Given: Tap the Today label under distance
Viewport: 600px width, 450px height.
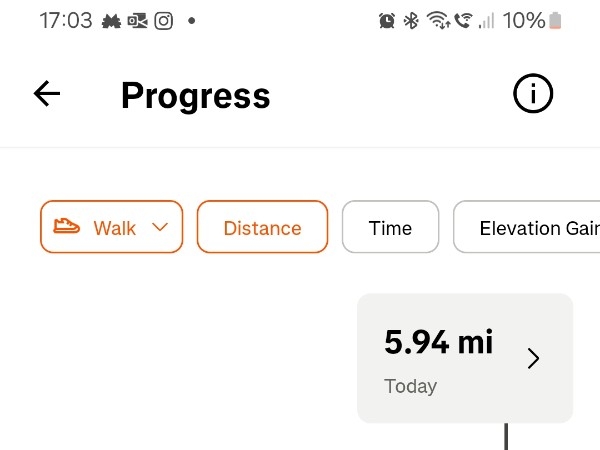Looking at the screenshot, I should tap(410, 386).
